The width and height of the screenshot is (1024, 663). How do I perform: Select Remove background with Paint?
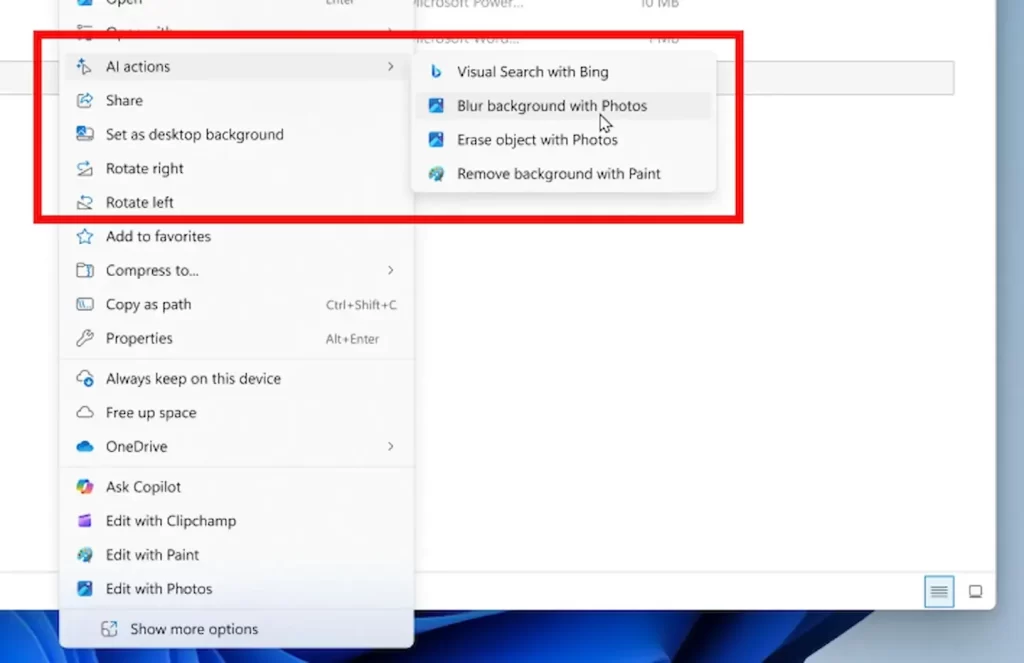(x=557, y=173)
